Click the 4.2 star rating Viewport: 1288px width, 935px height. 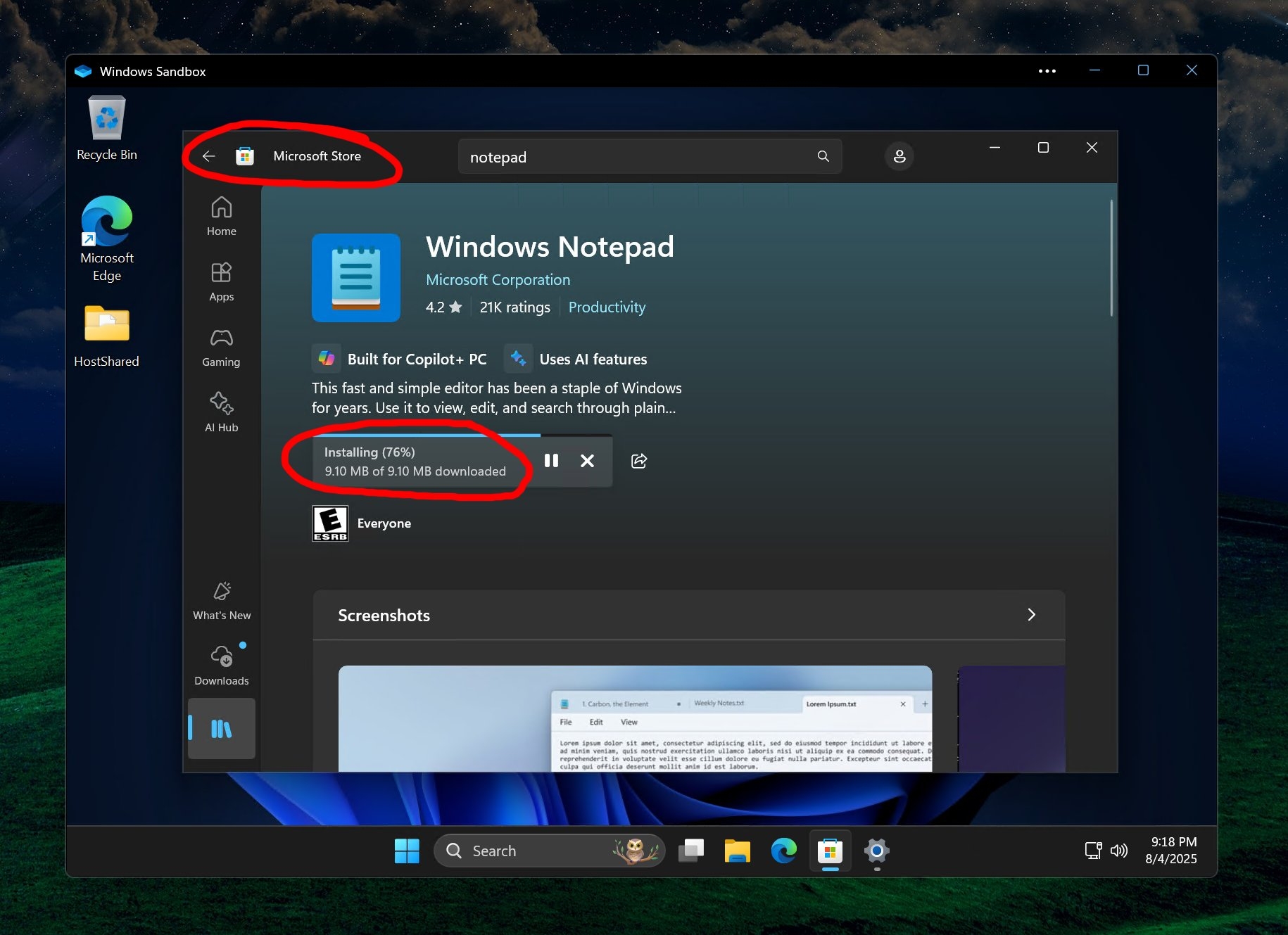click(x=443, y=307)
